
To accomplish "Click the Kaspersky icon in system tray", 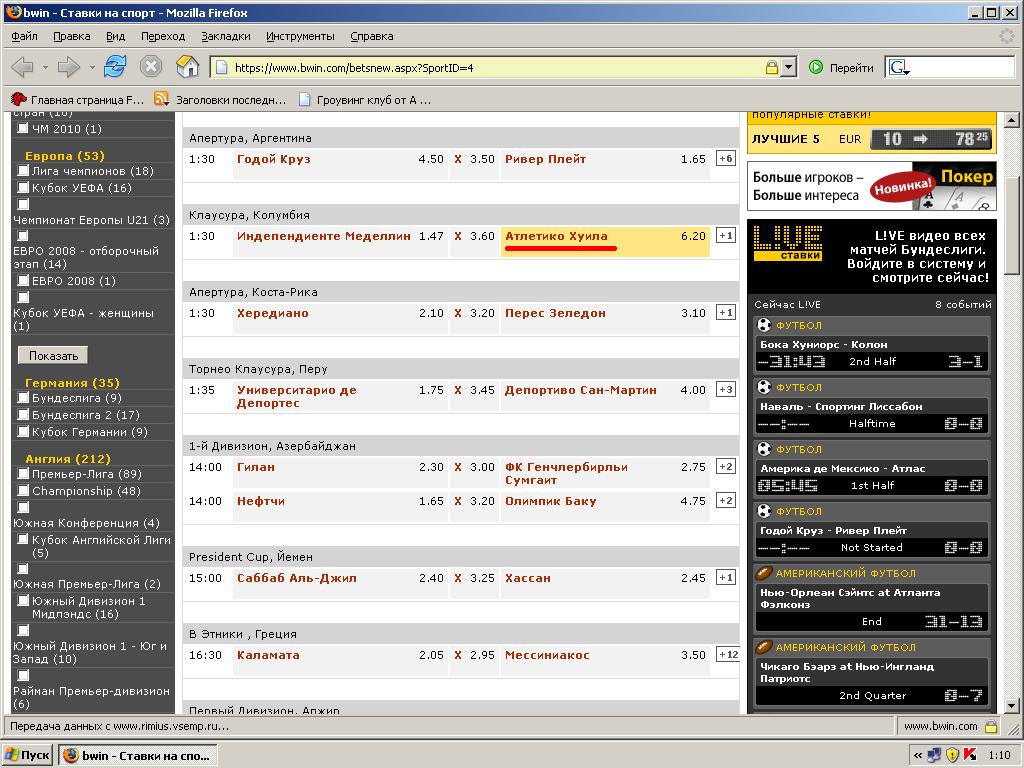I will click(x=970, y=755).
